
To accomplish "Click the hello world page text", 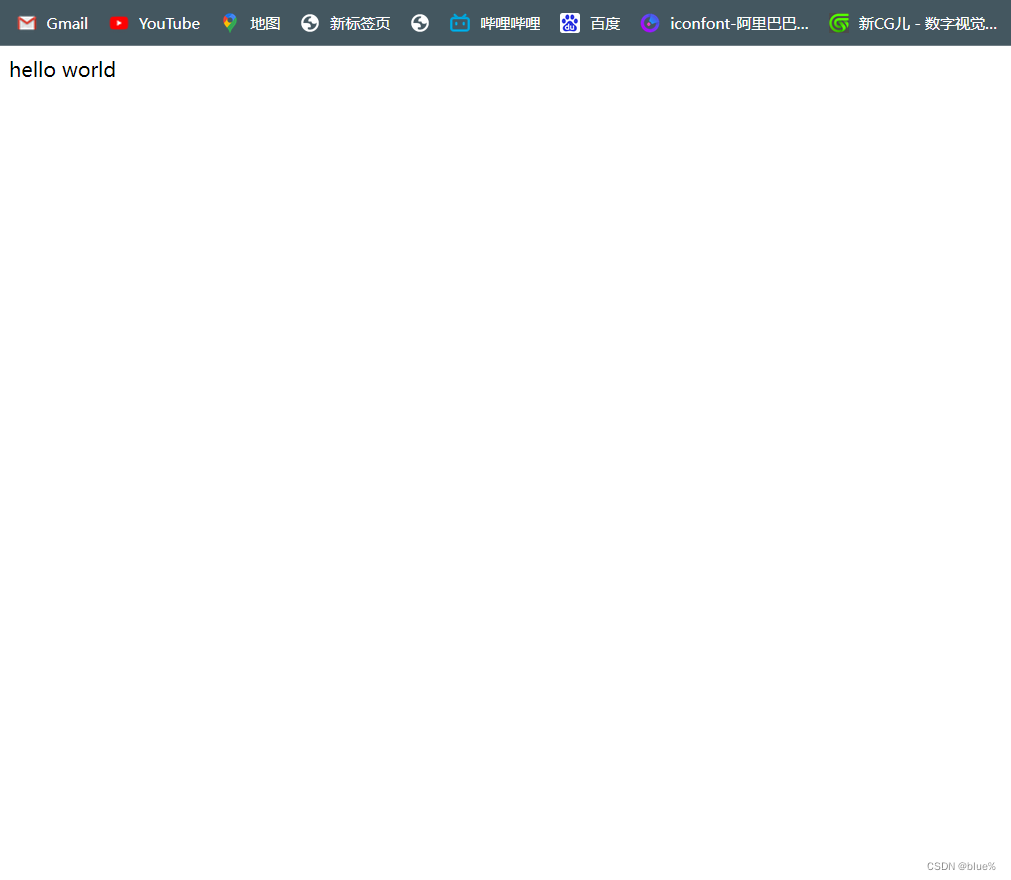I will (x=63, y=70).
